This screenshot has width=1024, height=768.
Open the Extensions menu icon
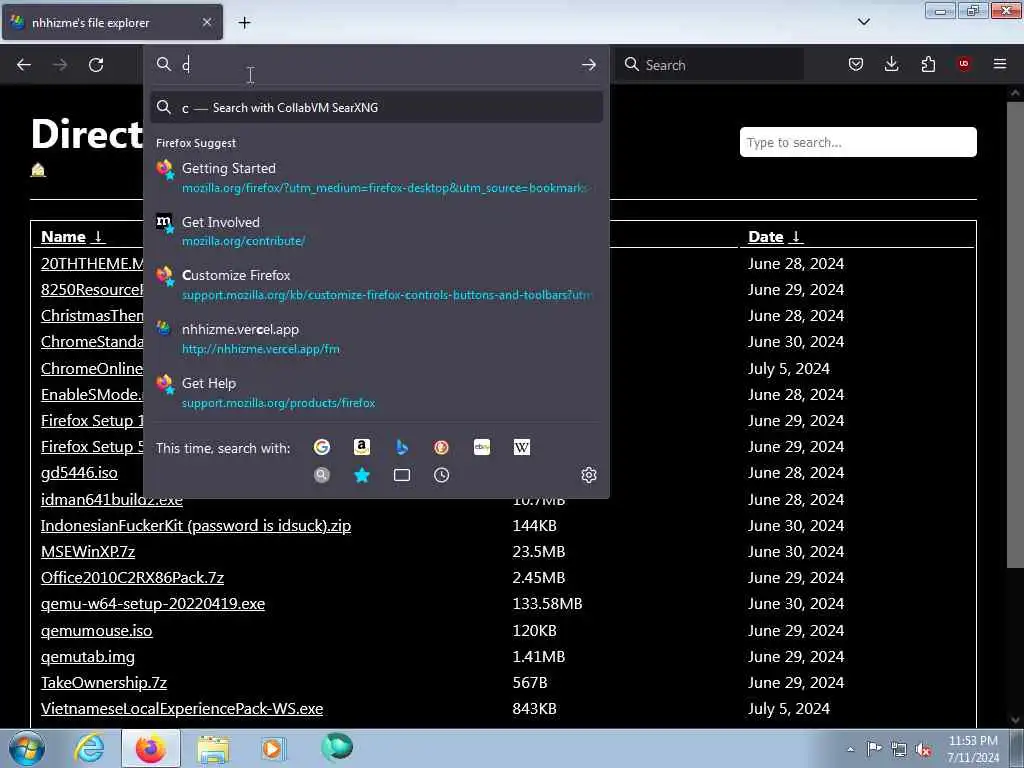[x=928, y=64]
